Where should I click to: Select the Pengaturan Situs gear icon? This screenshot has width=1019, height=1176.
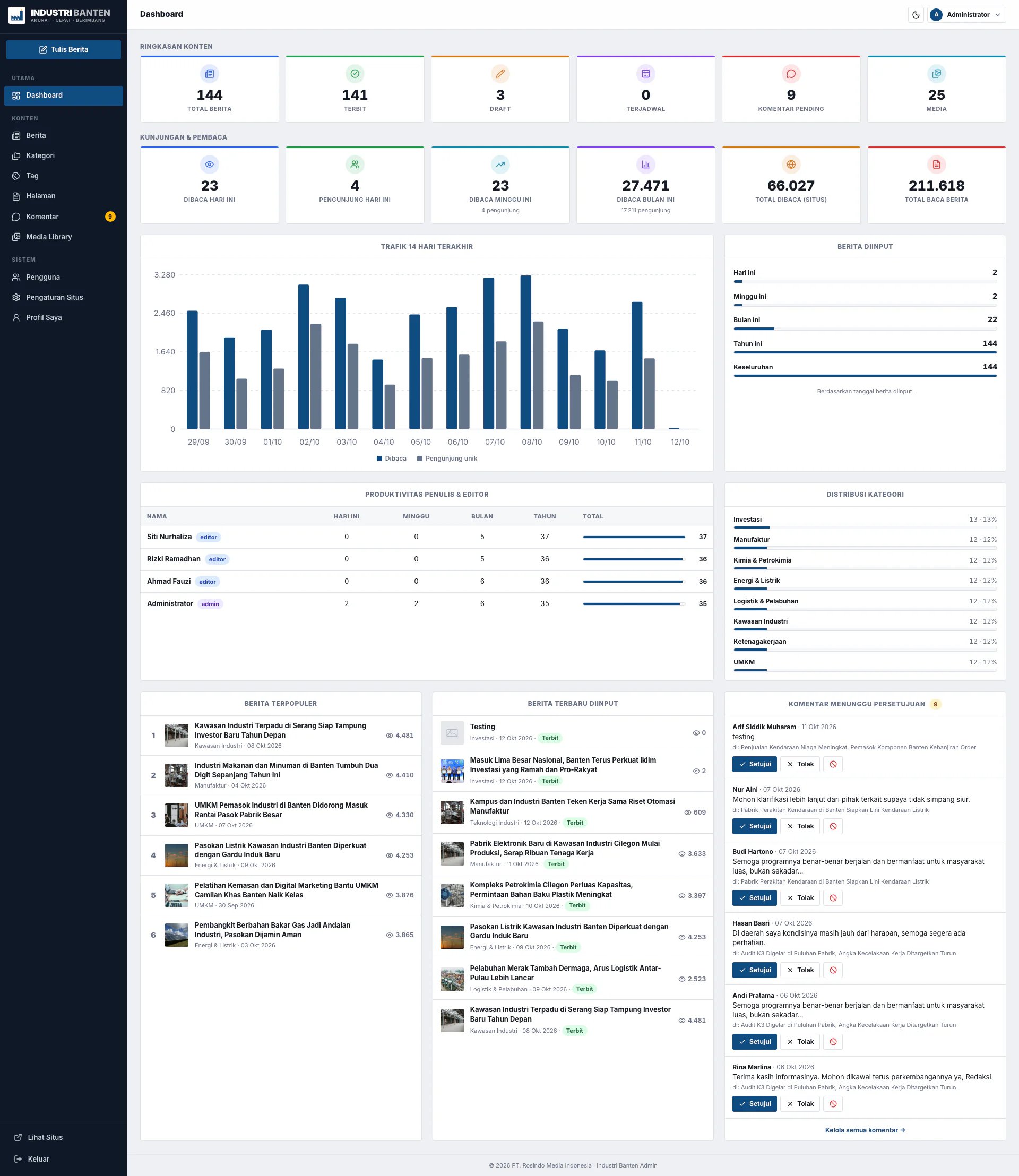point(16,297)
